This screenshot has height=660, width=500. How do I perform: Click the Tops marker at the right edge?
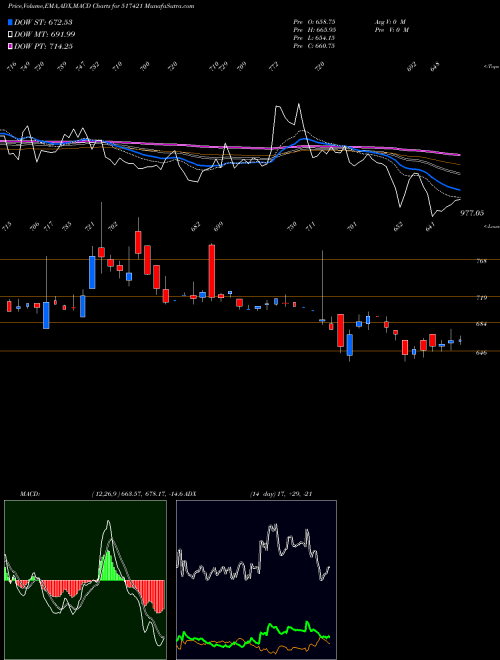pos(492,67)
